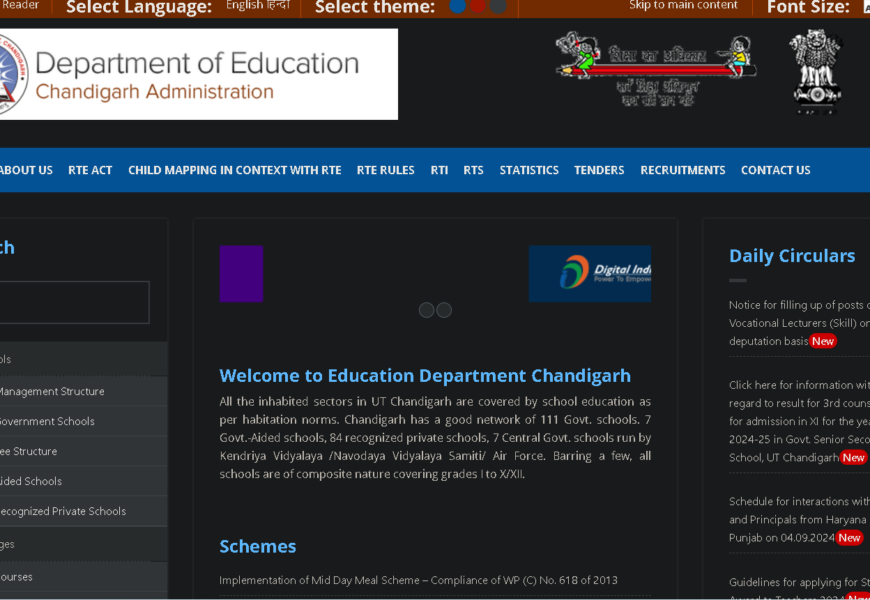The height and width of the screenshot is (600, 870).
Task: Open Aided Schools in sidebar
Action: pos(83,481)
